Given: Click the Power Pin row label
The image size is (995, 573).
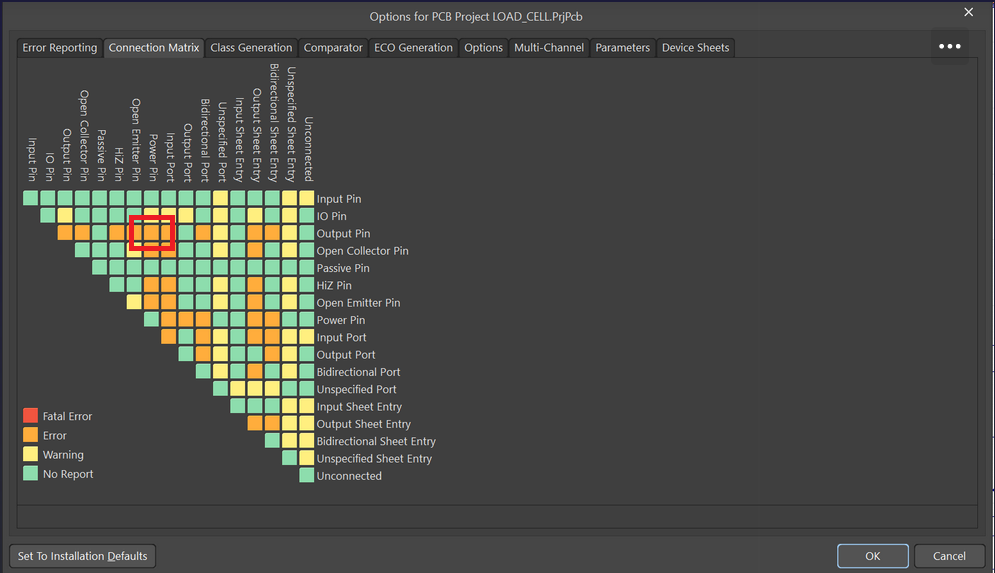Looking at the screenshot, I should (341, 320).
